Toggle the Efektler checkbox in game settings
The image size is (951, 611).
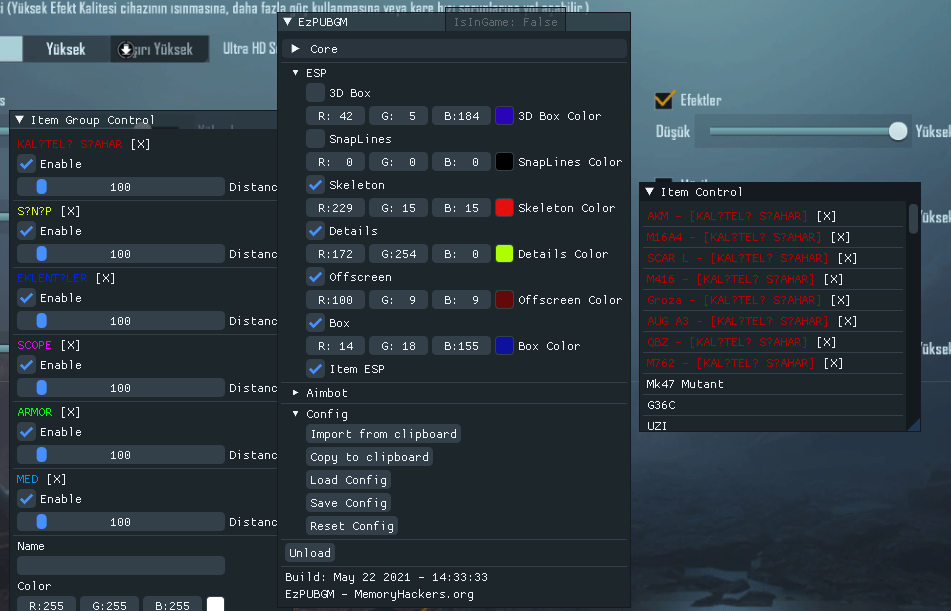[664, 100]
